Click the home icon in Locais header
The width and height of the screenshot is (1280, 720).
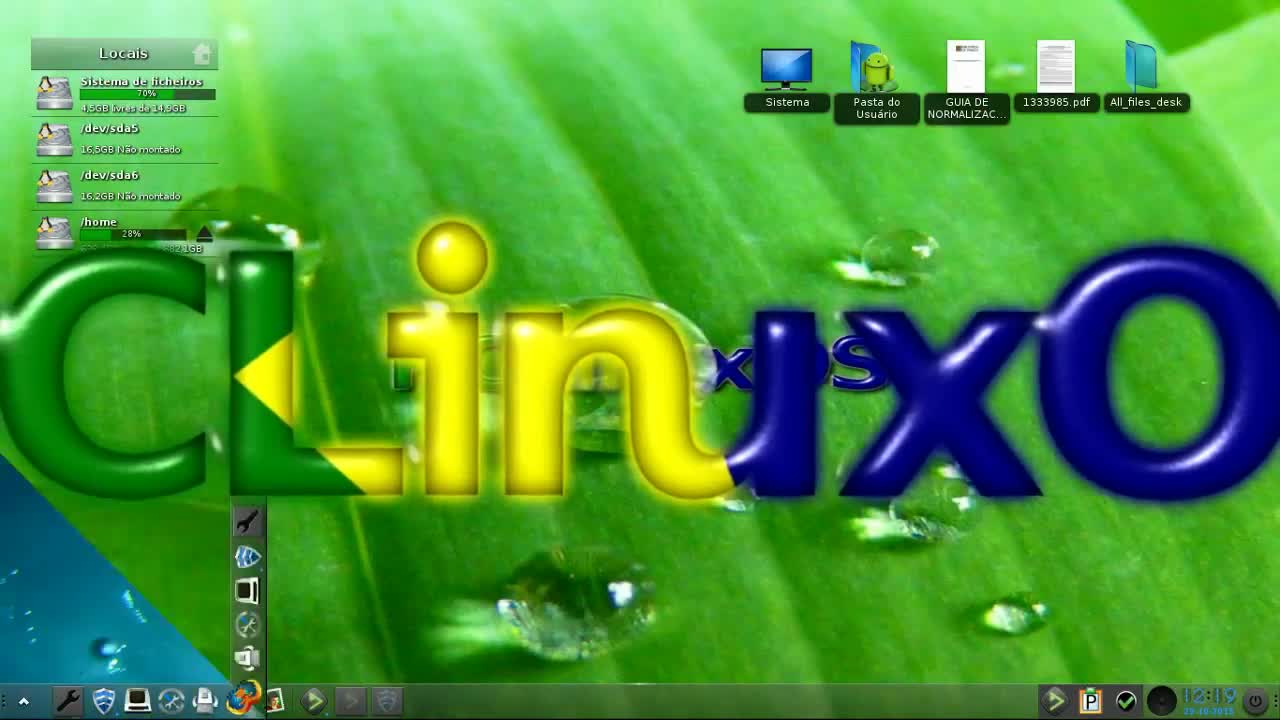(202, 53)
